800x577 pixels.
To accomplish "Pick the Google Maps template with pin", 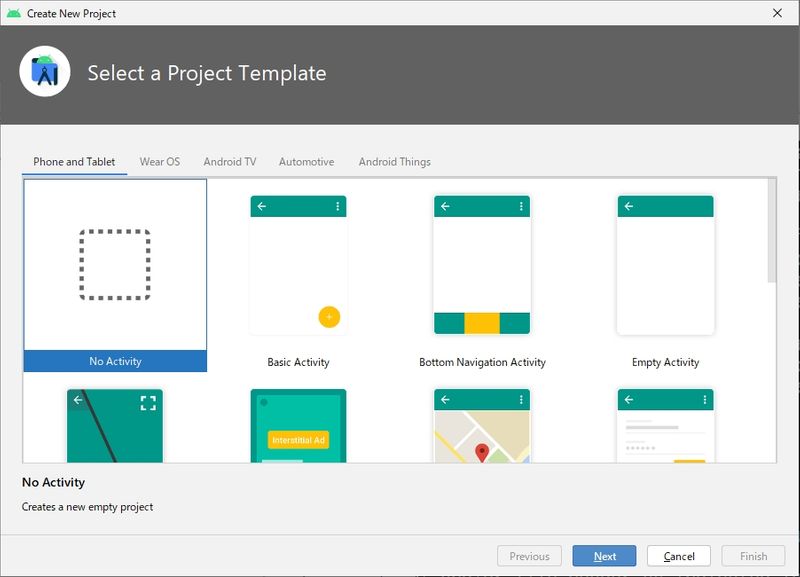I will [x=482, y=426].
